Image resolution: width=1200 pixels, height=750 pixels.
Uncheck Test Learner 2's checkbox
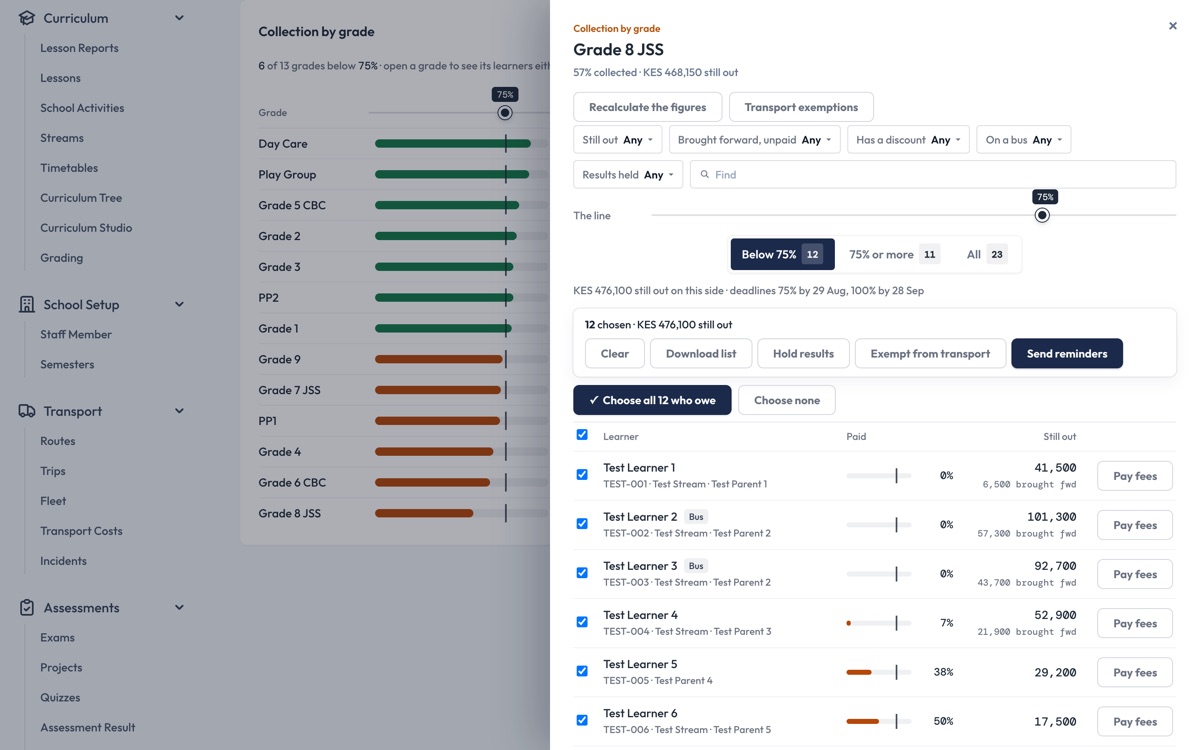[582, 524]
